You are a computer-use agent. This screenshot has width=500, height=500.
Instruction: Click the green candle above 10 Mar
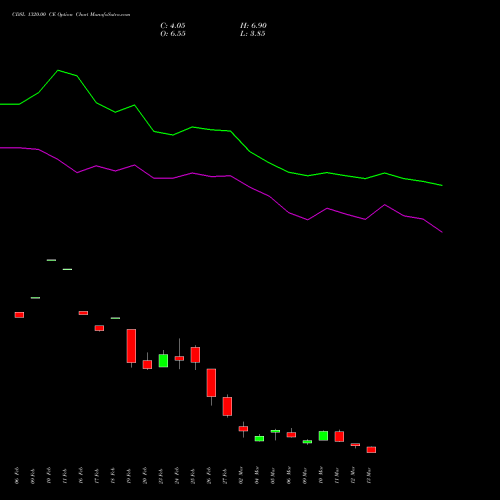click(x=323, y=436)
